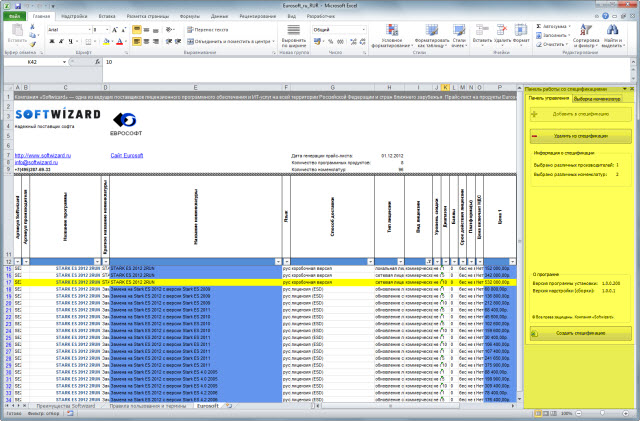Open the Общий number format dropdown
This screenshot has height=421, width=640.
pyautogui.click(x=363, y=30)
